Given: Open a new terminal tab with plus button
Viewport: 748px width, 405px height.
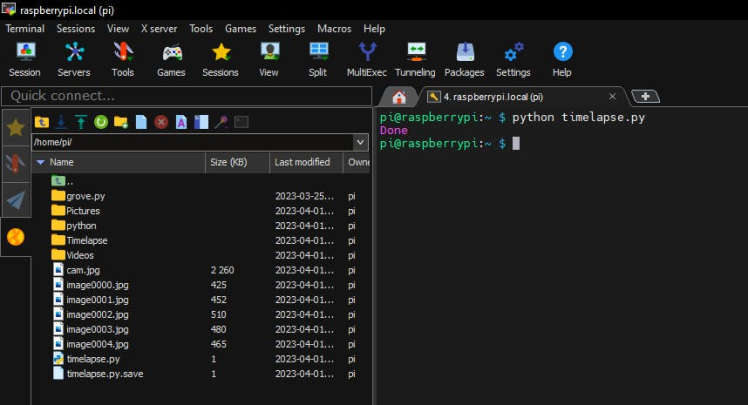Looking at the screenshot, I should (645, 97).
